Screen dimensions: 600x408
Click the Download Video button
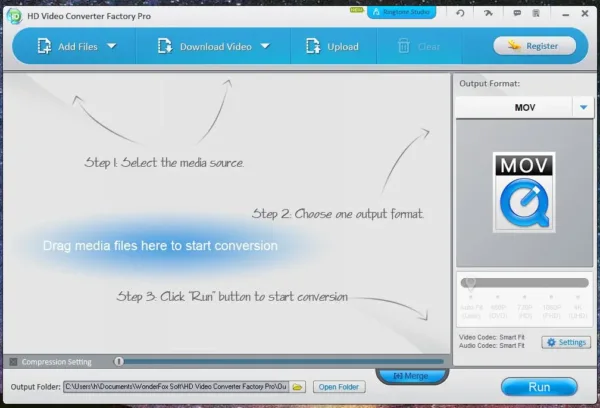pyautogui.click(x=205, y=46)
